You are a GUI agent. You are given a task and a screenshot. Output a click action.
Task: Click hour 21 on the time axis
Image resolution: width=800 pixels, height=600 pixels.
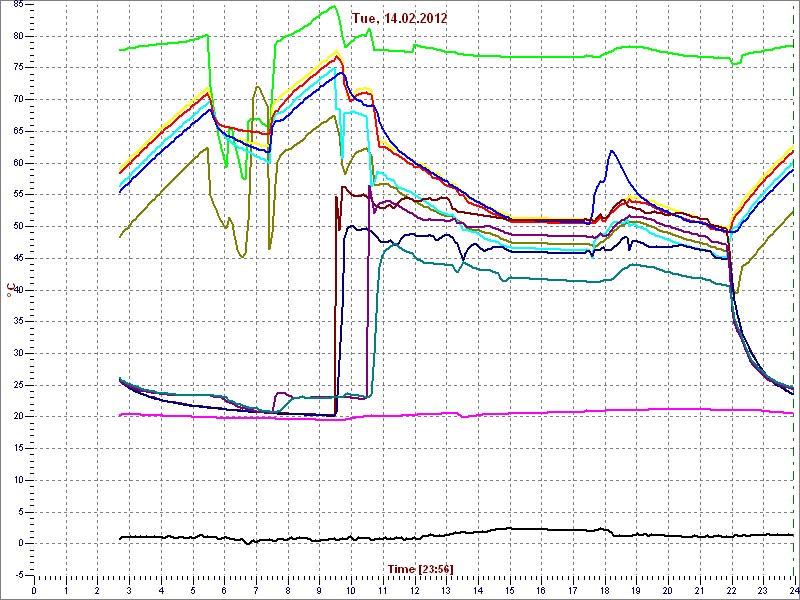(x=699, y=591)
